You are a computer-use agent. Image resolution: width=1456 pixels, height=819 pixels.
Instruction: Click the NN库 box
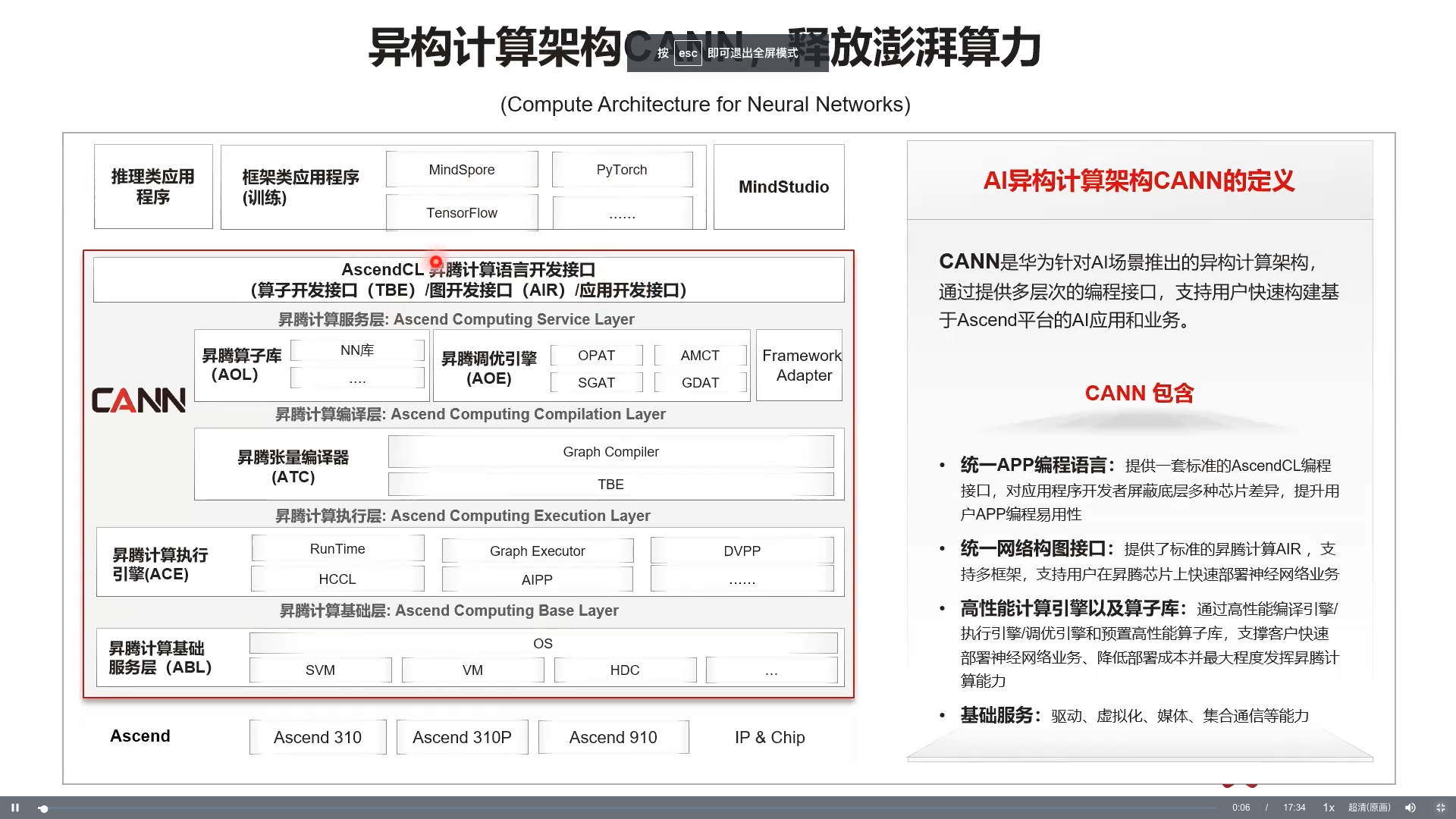click(x=357, y=350)
